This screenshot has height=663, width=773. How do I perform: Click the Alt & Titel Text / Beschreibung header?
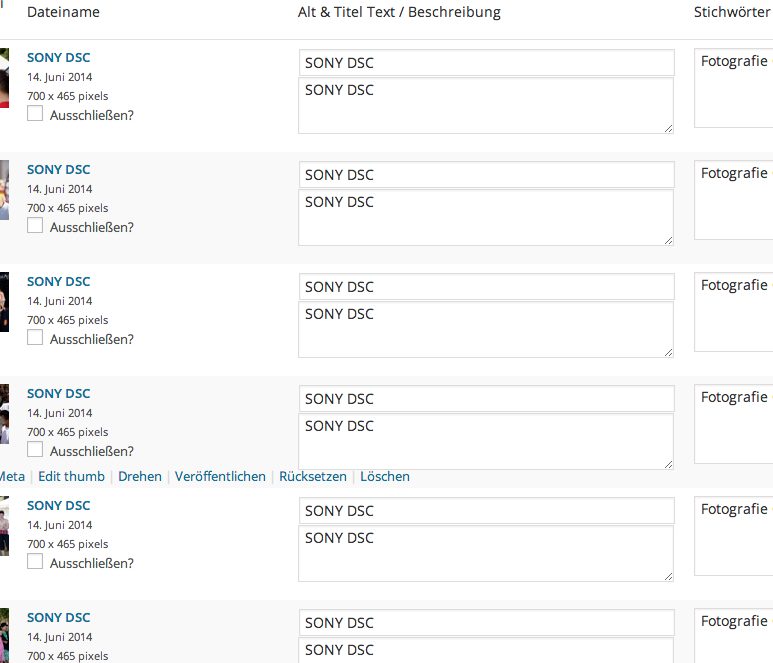(399, 13)
